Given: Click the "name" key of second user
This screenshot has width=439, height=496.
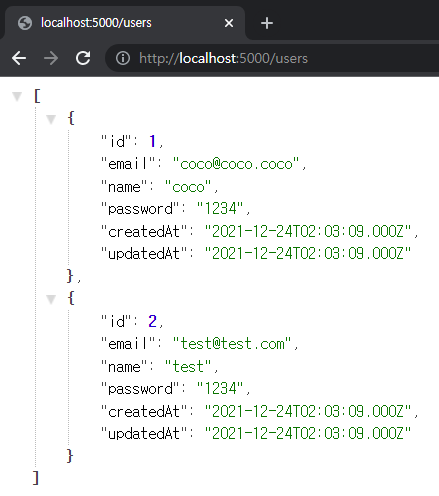Looking at the screenshot, I should point(124,366).
